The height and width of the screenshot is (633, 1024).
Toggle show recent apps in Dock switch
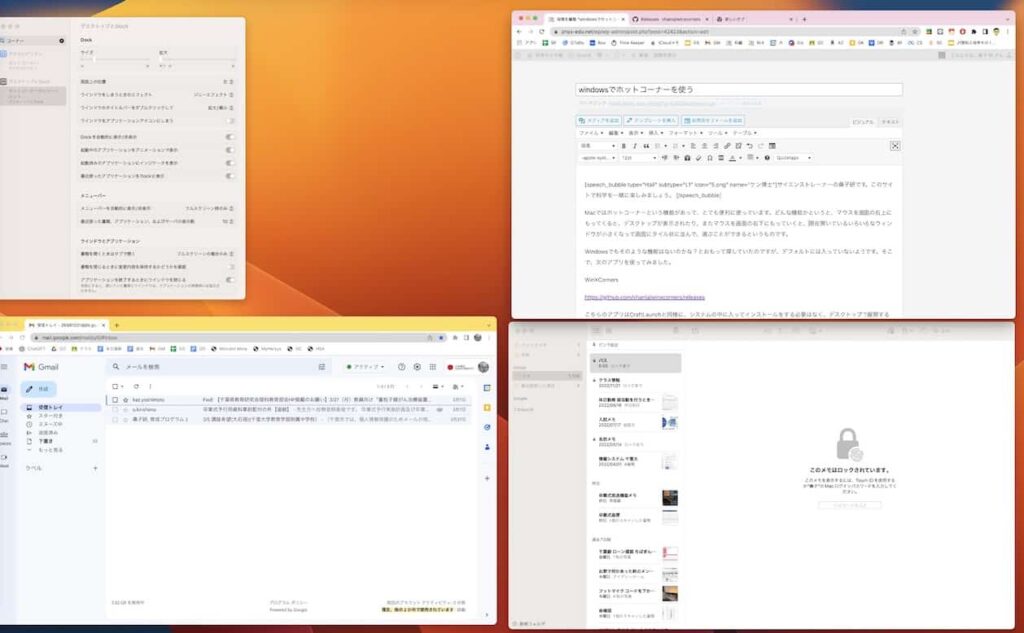point(230,175)
